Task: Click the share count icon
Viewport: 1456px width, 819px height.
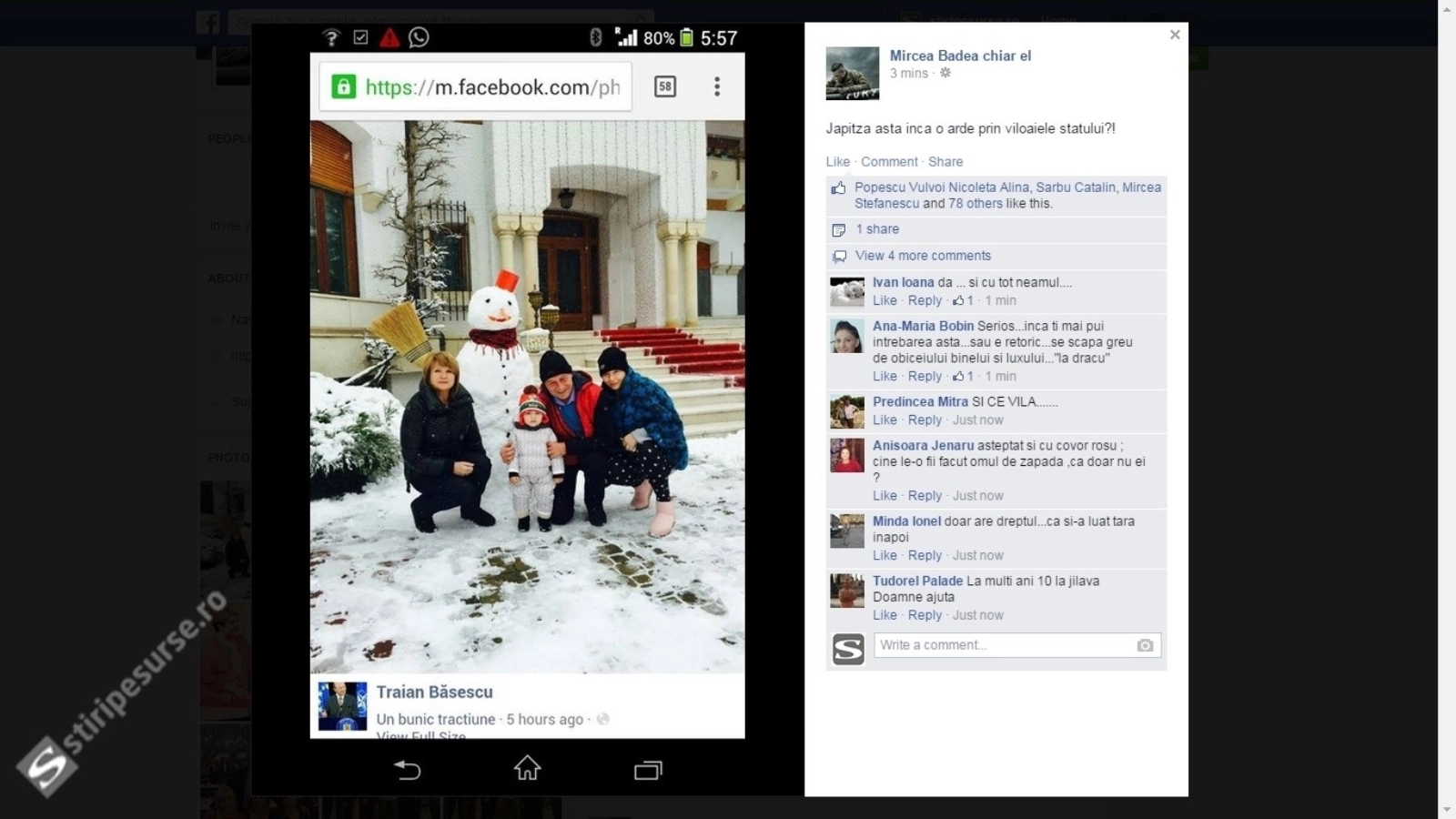Action: tap(839, 229)
